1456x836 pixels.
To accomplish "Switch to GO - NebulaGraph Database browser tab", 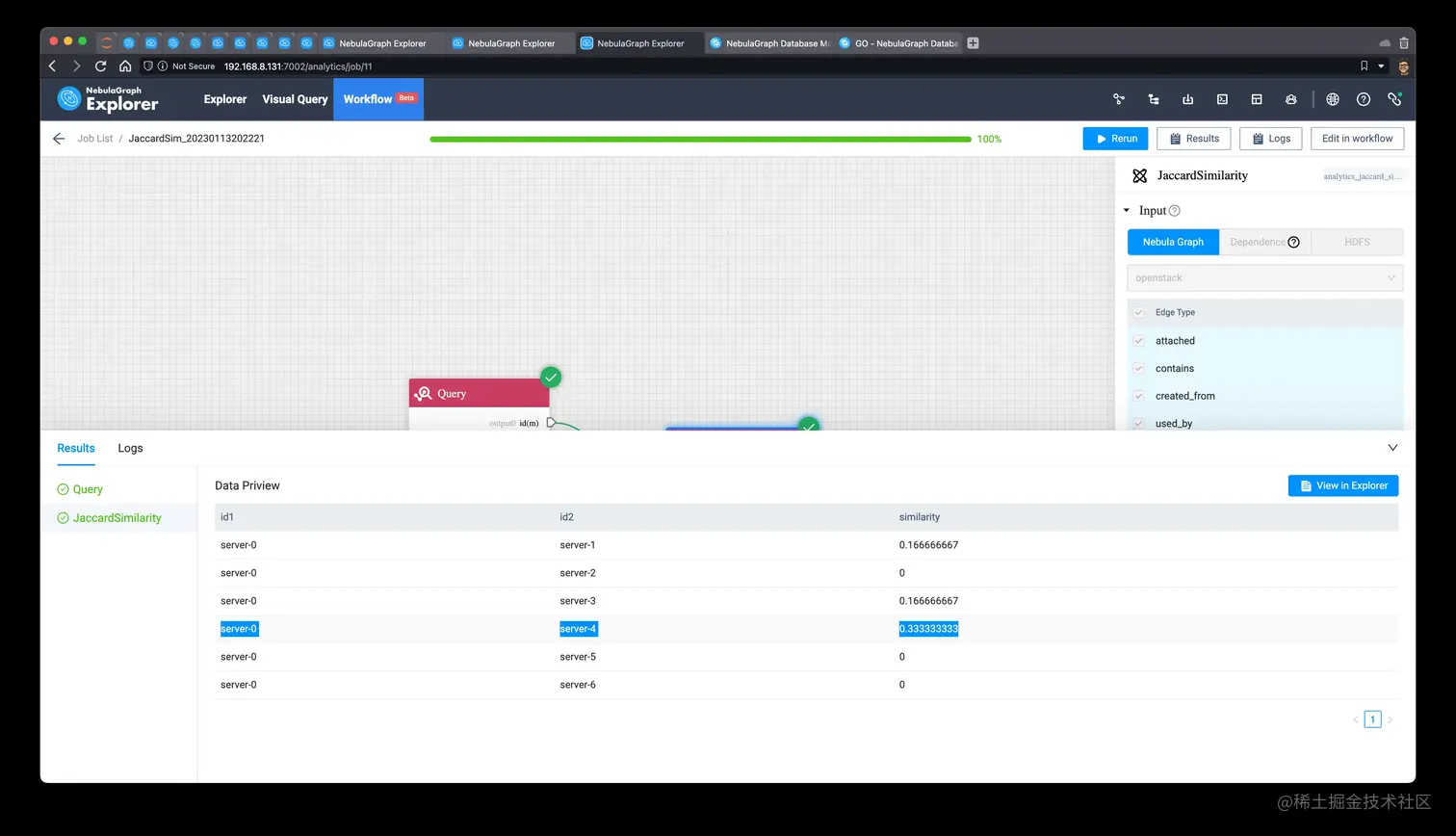I will (898, 43).
